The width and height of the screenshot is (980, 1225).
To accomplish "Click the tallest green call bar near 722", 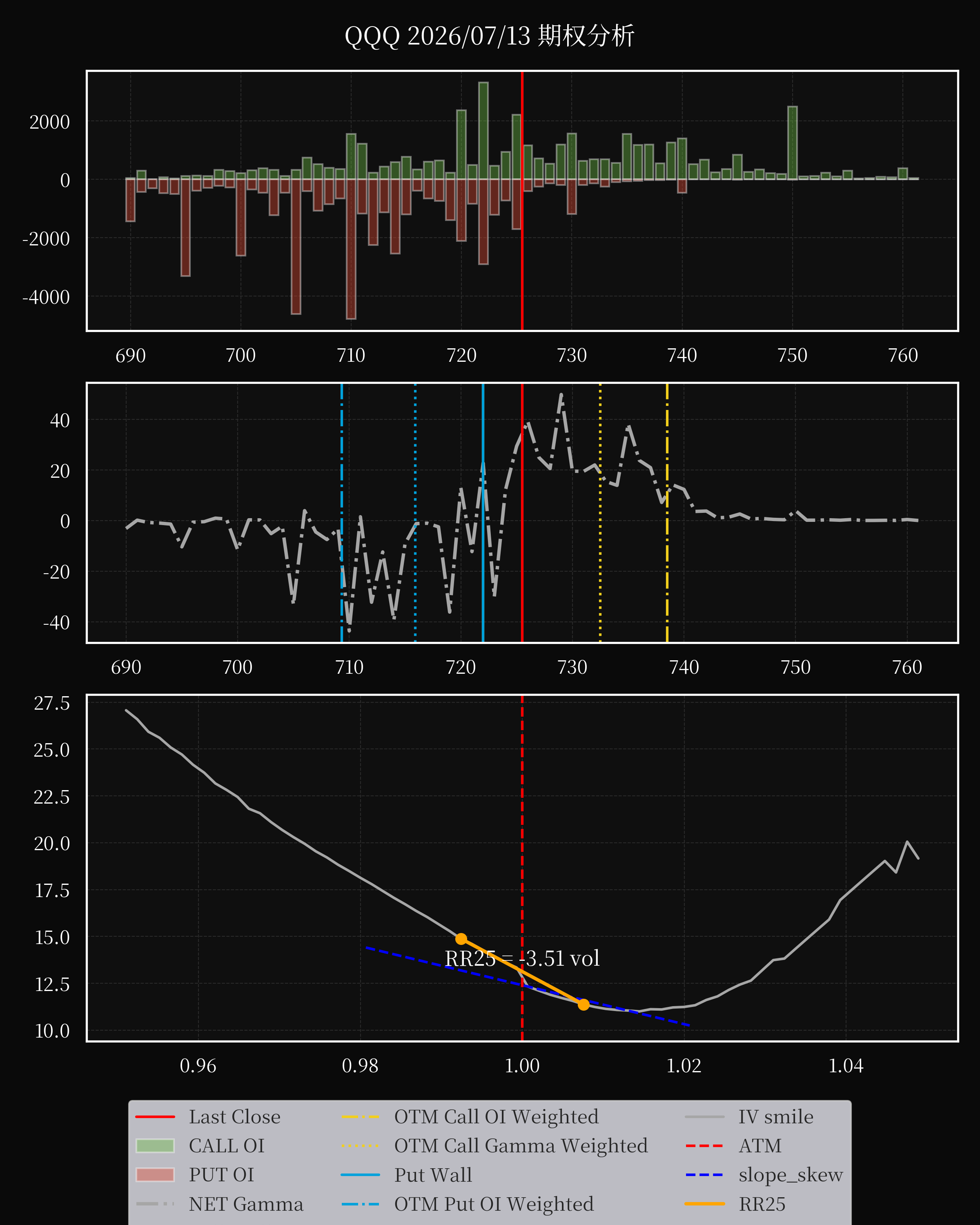I will tap(483, 131).
